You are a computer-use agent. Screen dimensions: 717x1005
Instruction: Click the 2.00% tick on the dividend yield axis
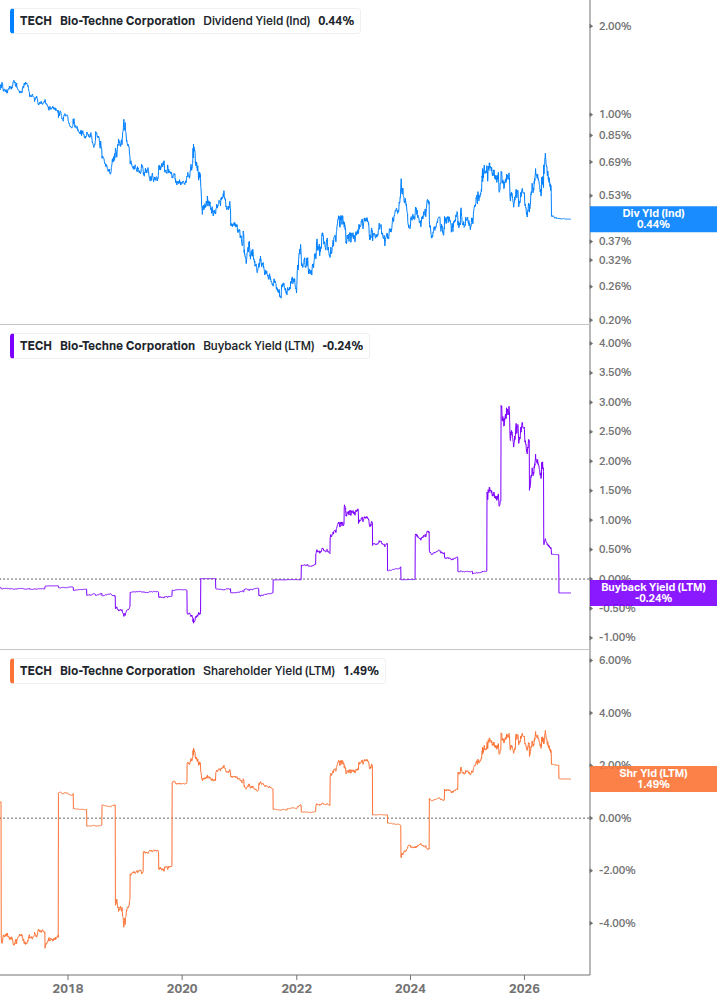pos(615,26)
